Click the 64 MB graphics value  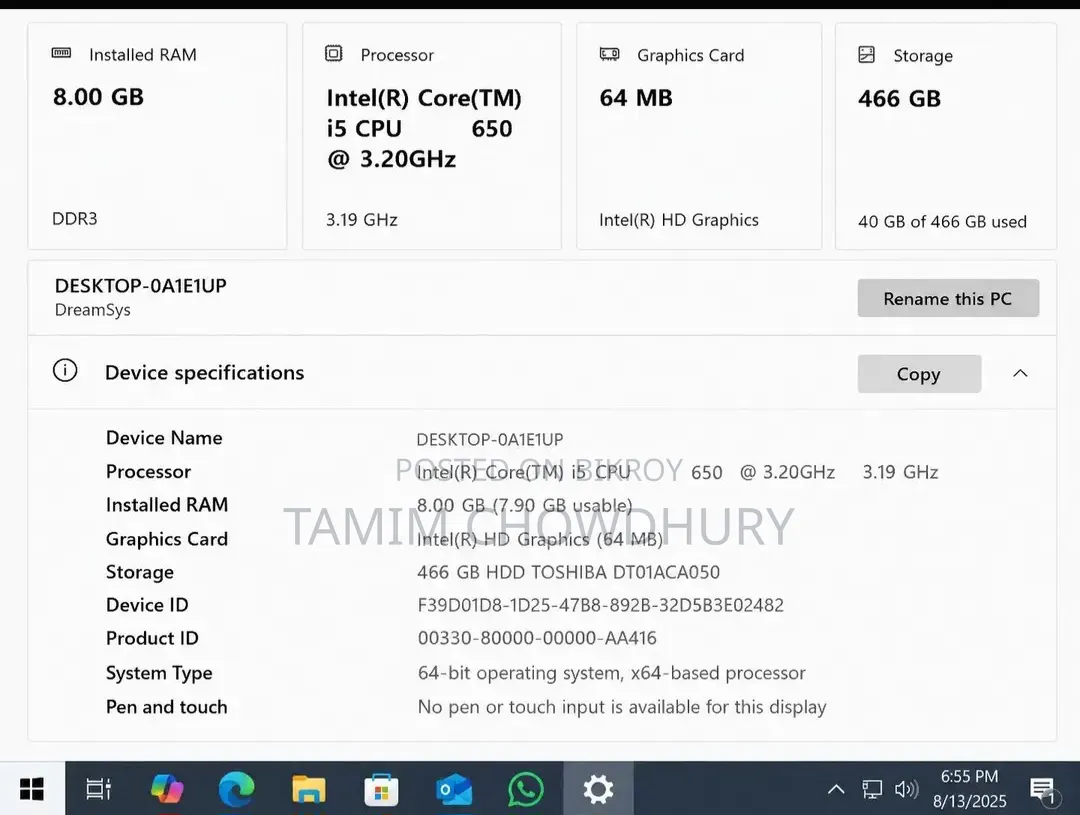(636, 99)
